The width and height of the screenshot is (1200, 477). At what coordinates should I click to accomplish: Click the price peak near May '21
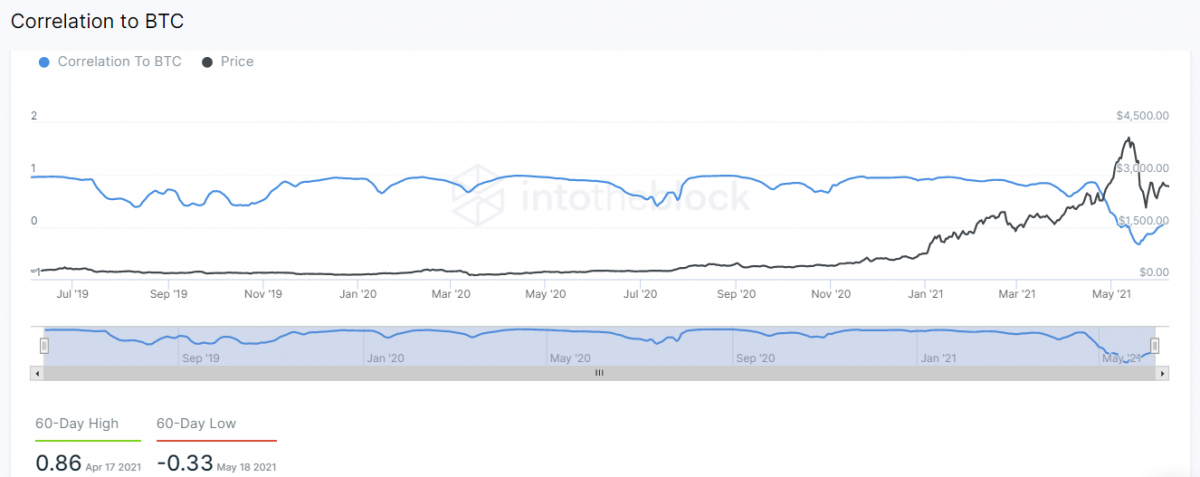pos(1129,138)
